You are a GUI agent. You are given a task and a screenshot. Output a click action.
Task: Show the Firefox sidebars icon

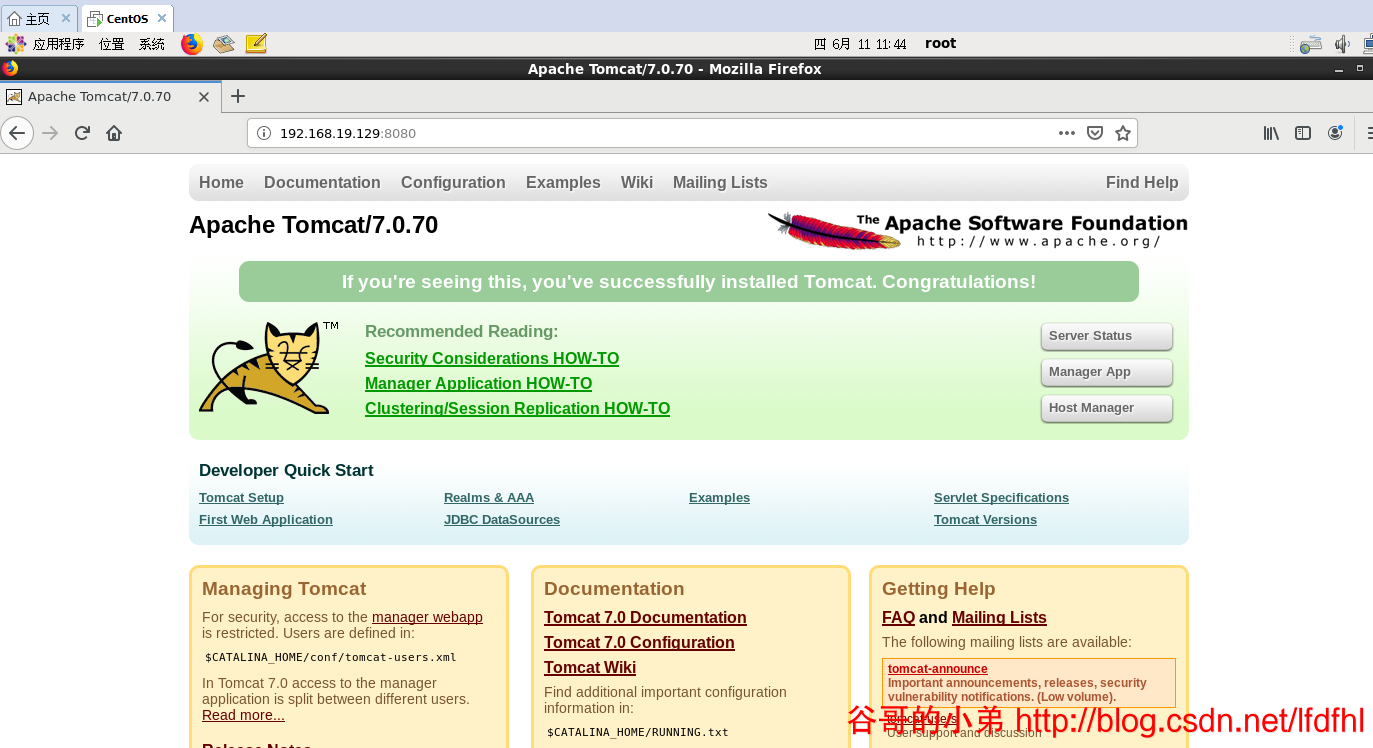coord(1303,133)
